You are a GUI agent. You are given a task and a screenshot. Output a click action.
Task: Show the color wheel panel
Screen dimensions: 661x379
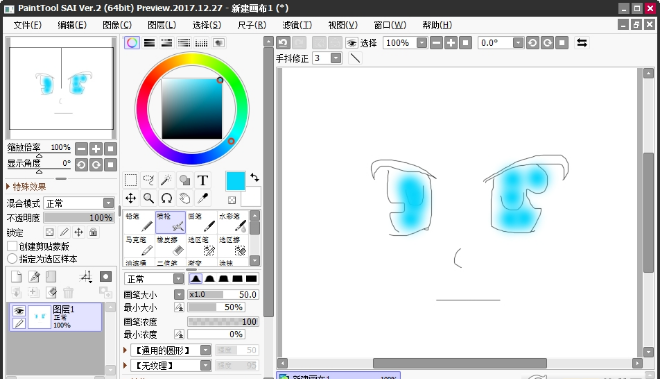tap(132, 43)
